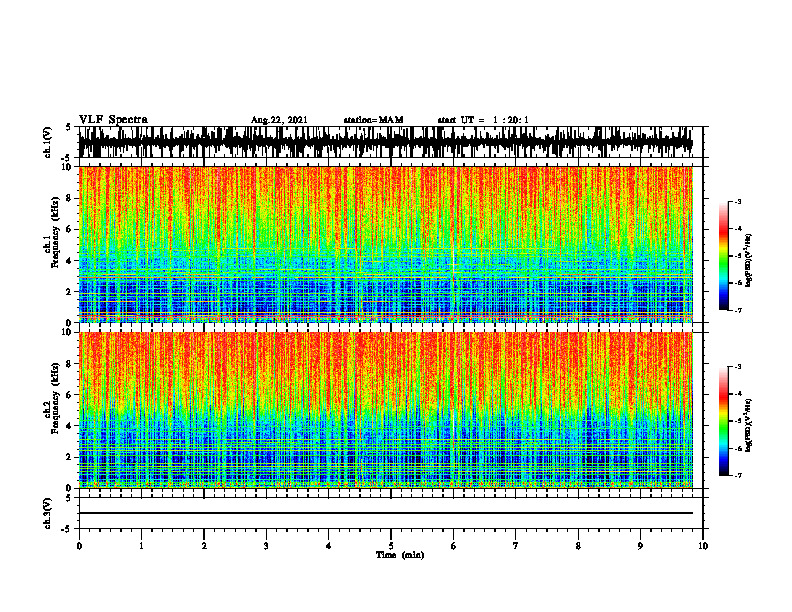Click the ch.1 frequency tick label "8"

point(70,198)
